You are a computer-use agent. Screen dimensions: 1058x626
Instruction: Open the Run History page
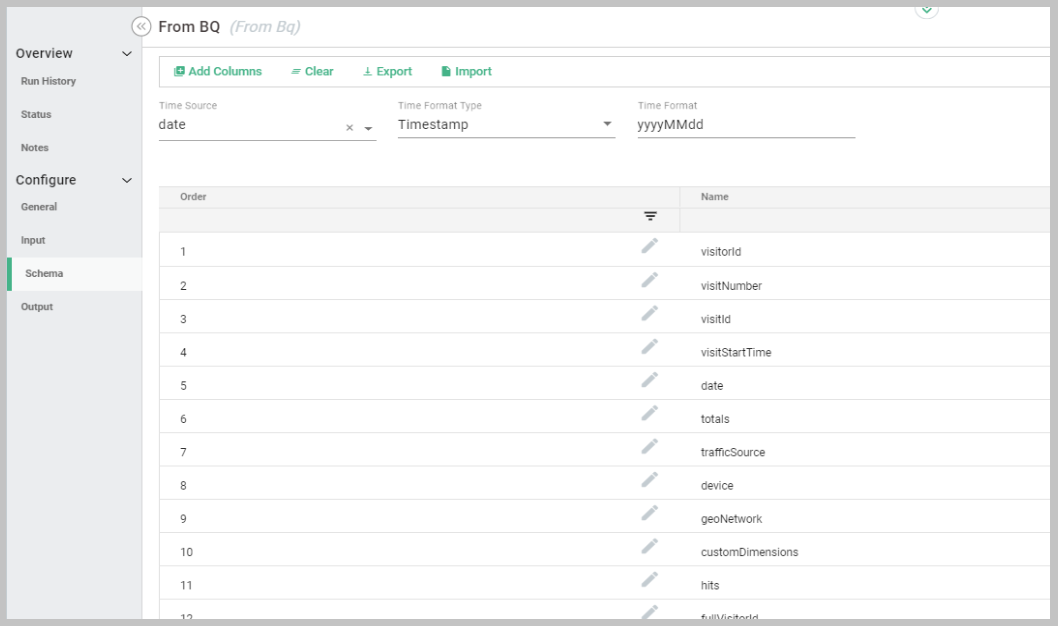pos(48,81)
